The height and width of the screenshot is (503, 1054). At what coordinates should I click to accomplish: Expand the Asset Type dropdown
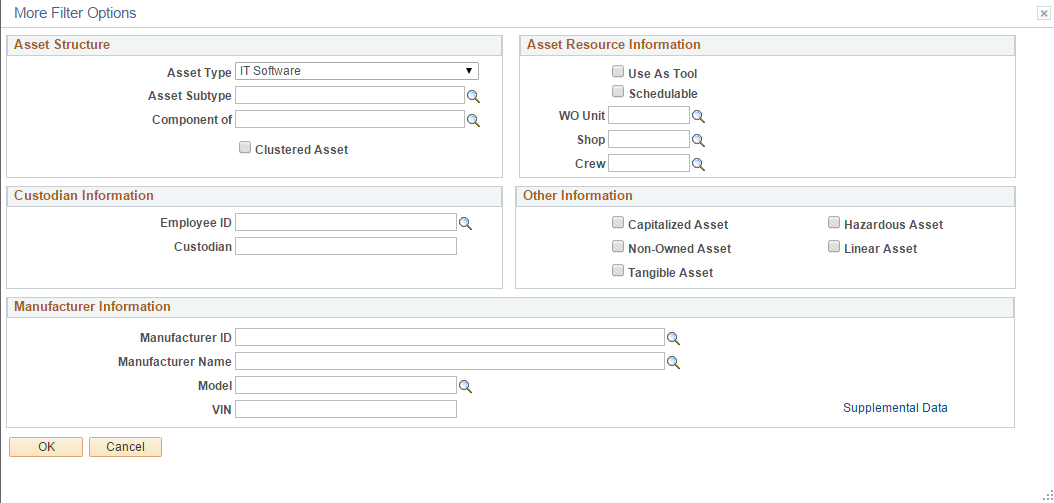357,71
